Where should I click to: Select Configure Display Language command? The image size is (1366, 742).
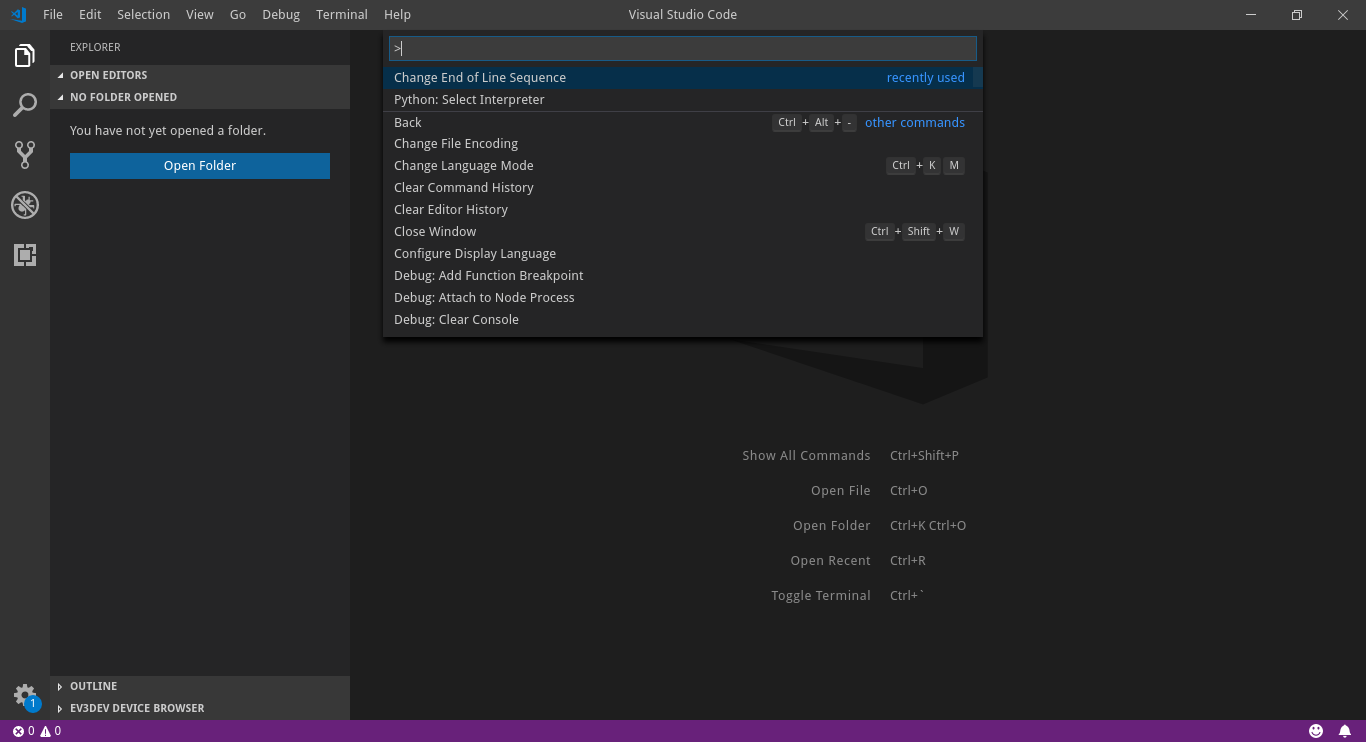coord(683,254)
